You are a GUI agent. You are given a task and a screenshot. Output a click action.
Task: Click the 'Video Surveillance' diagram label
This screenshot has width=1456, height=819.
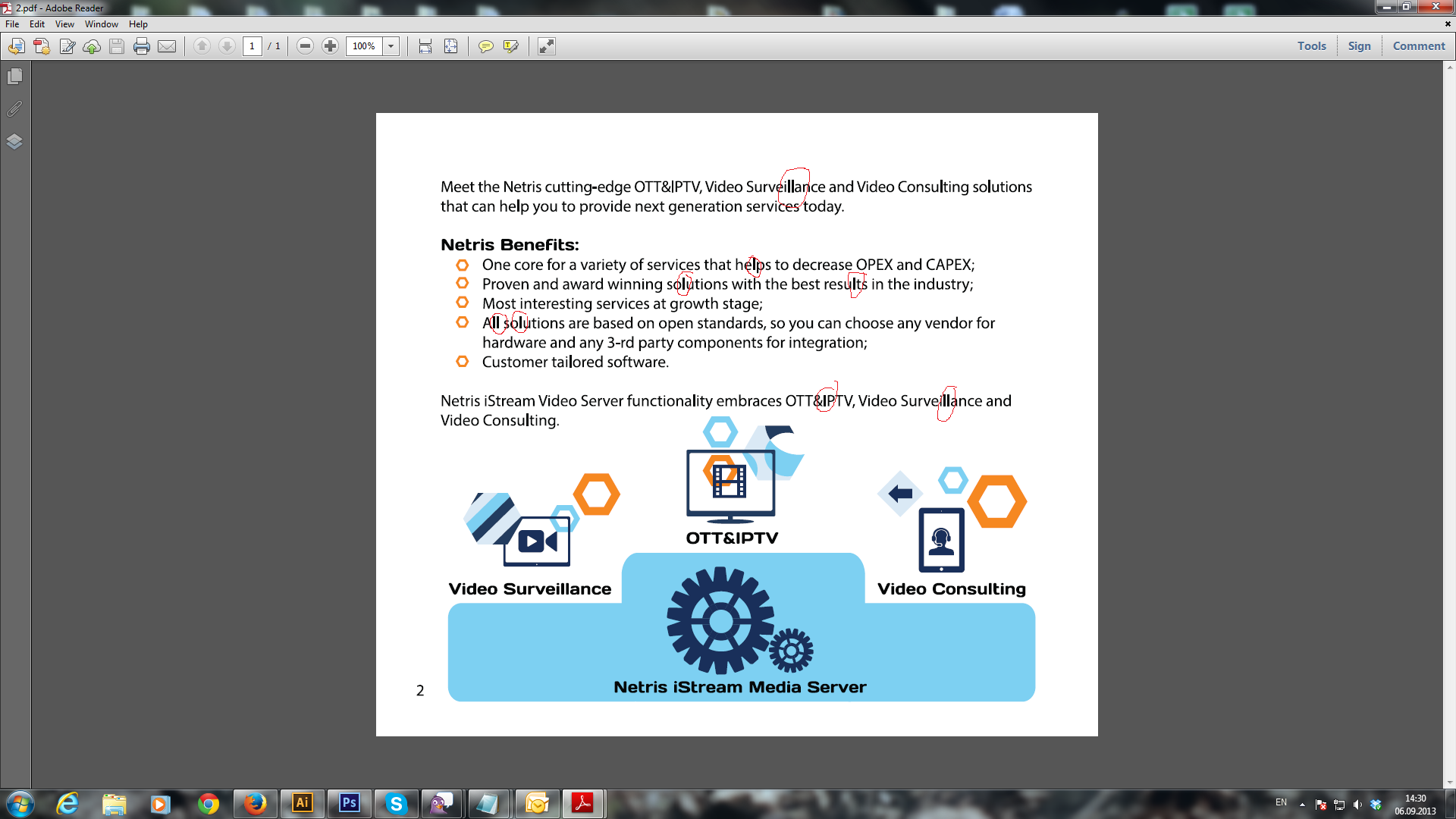point(529,589)
